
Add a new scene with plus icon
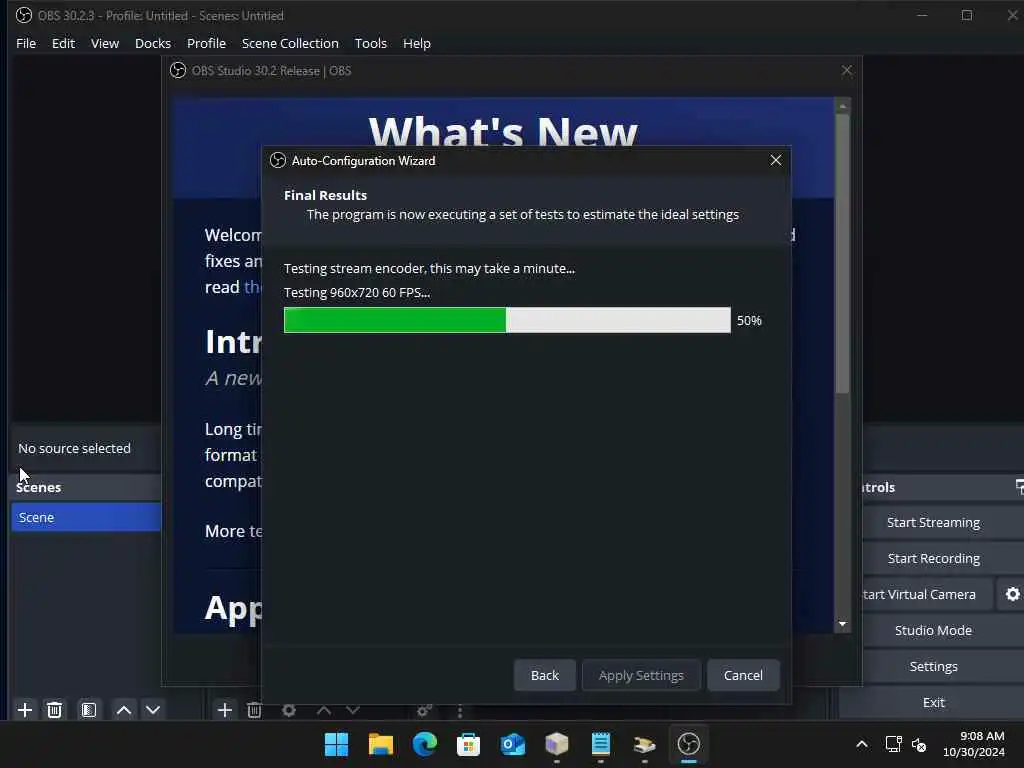[x=25, y=710]
